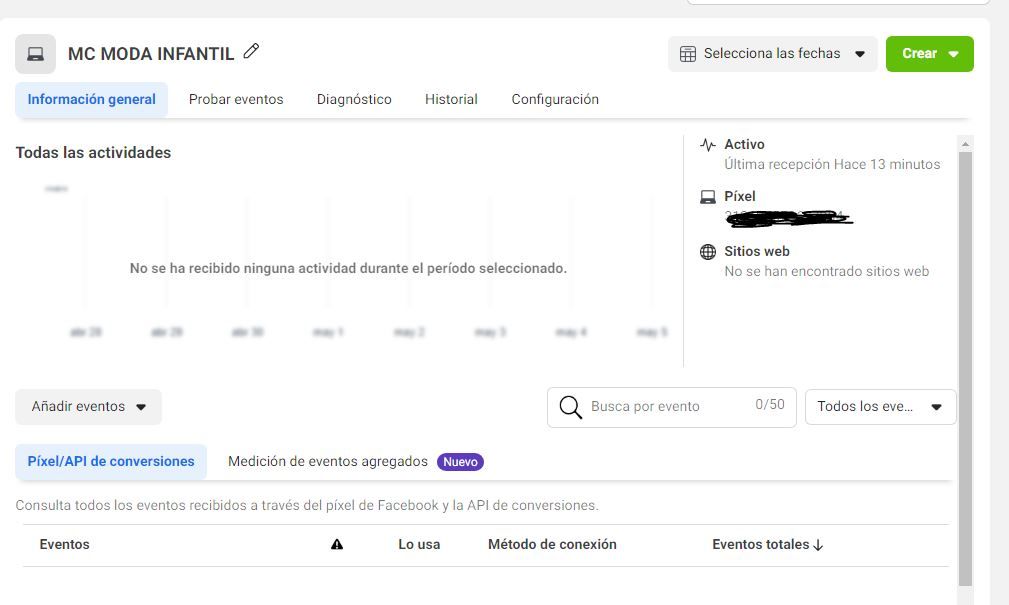
Task: Click the No se han encontrado sitios web text
Action: [826, 272]
